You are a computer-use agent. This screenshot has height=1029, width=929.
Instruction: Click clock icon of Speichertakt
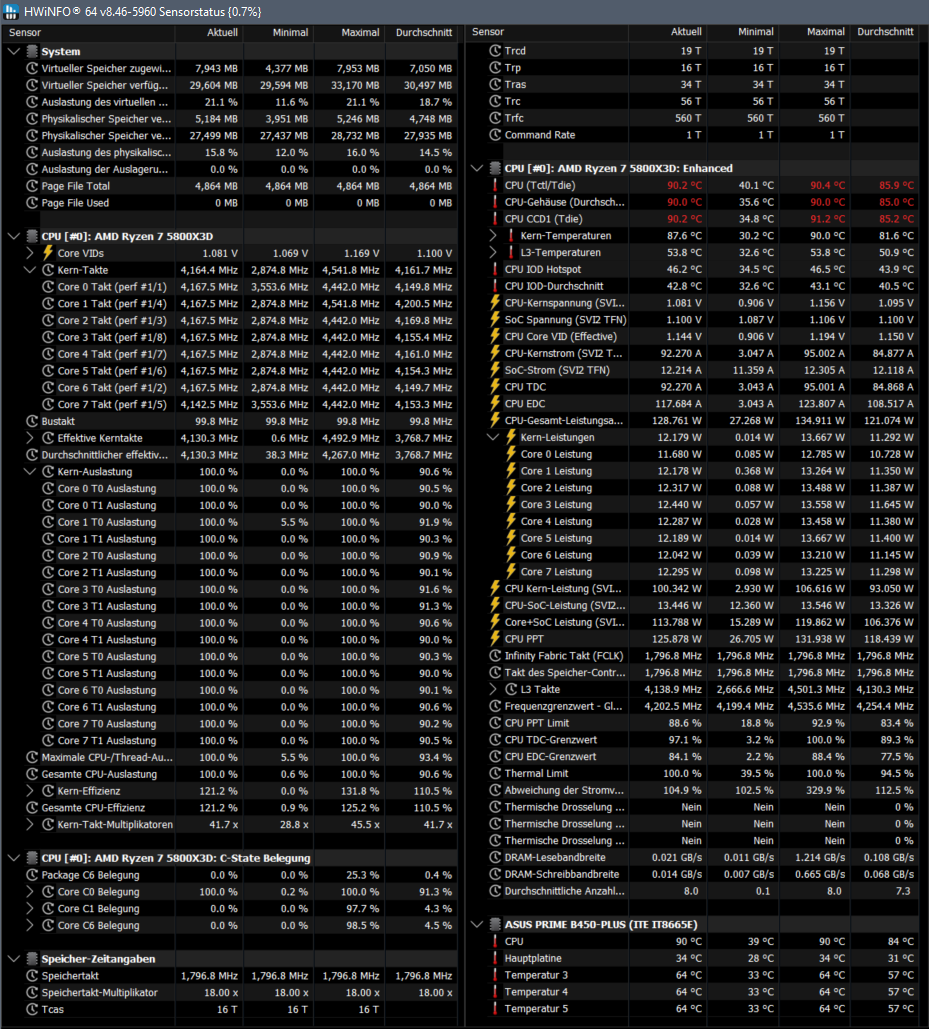(32, 976)
